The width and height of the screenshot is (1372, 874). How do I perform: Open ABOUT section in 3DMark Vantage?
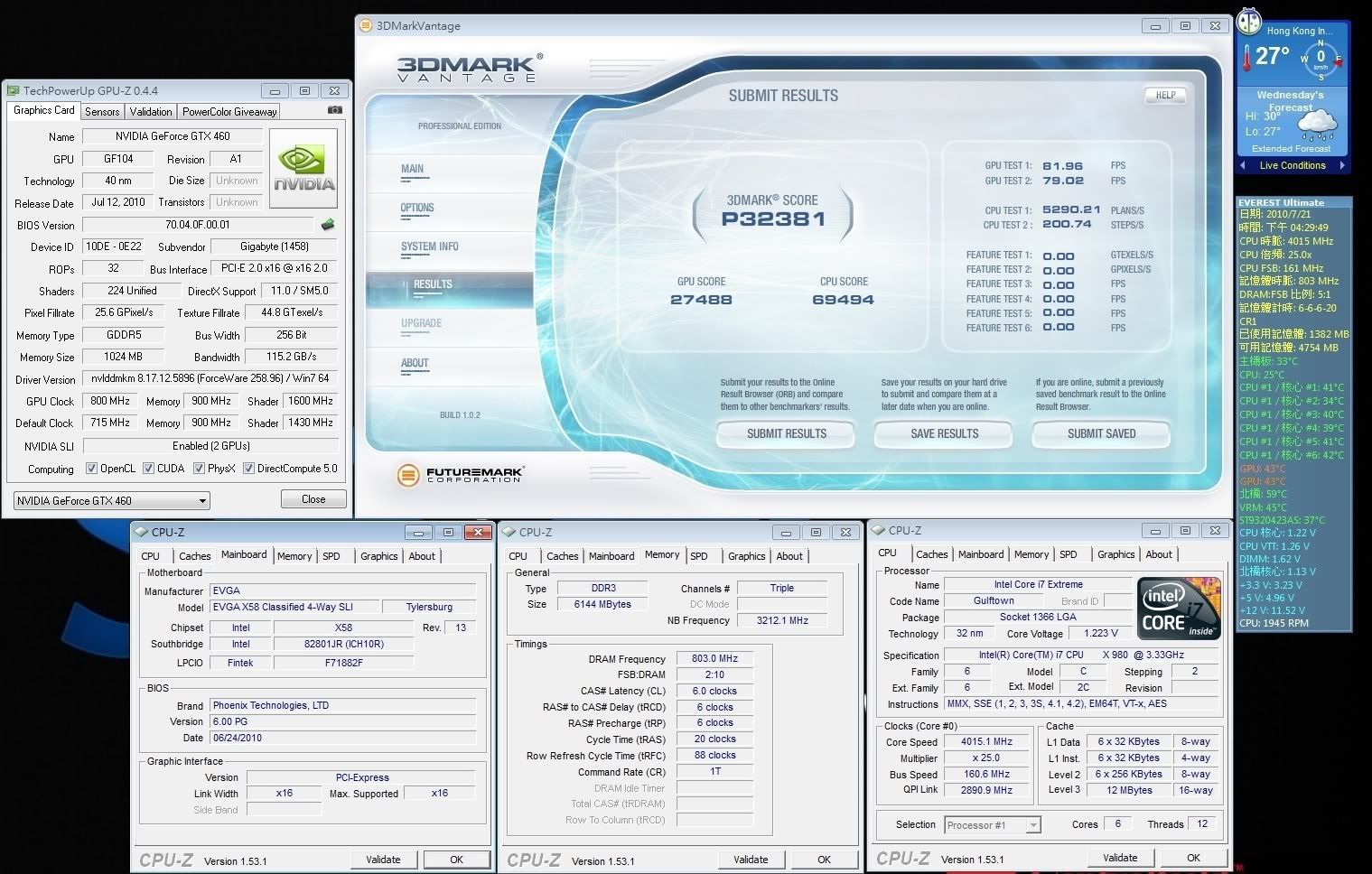(415, 363)
